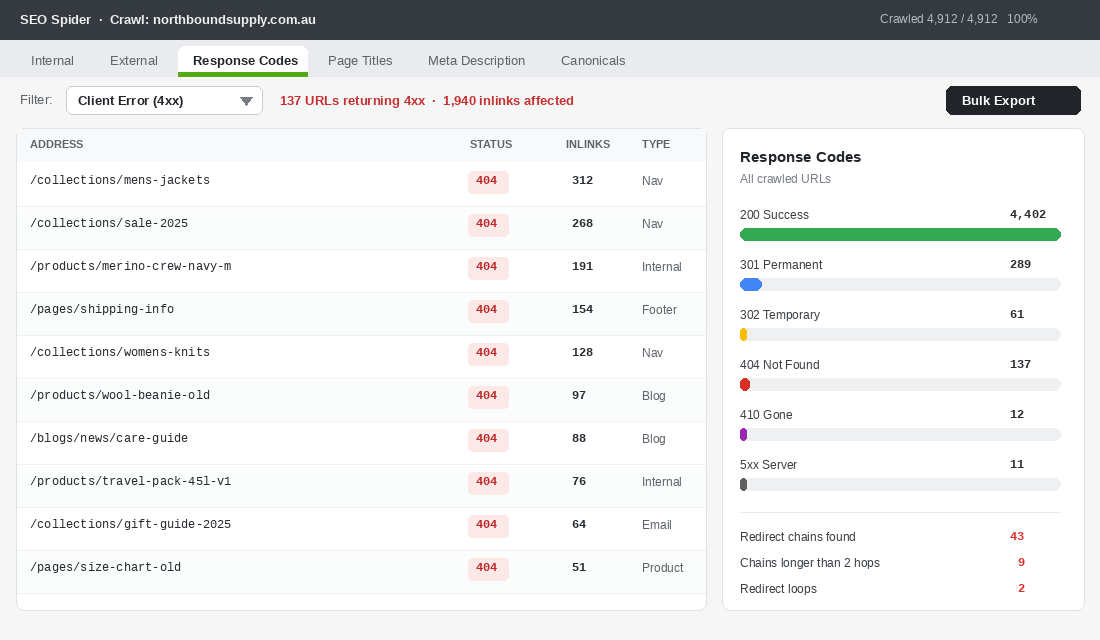Click the Email type cell
The width and height of the screenshot is (1100, 640).
pyautogui.click(x=657, y=524)
